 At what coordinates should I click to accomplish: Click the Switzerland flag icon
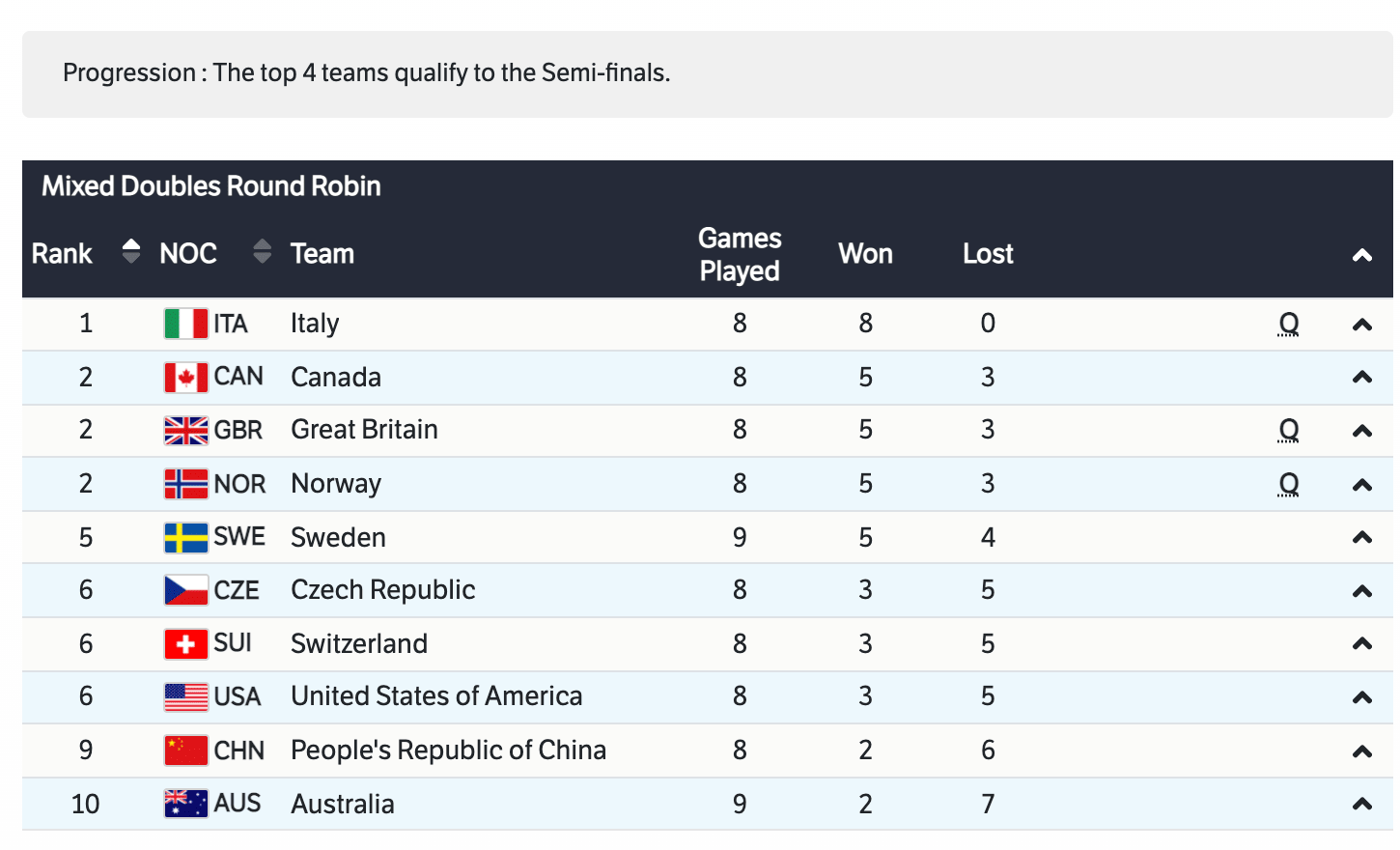click(185, 643)
